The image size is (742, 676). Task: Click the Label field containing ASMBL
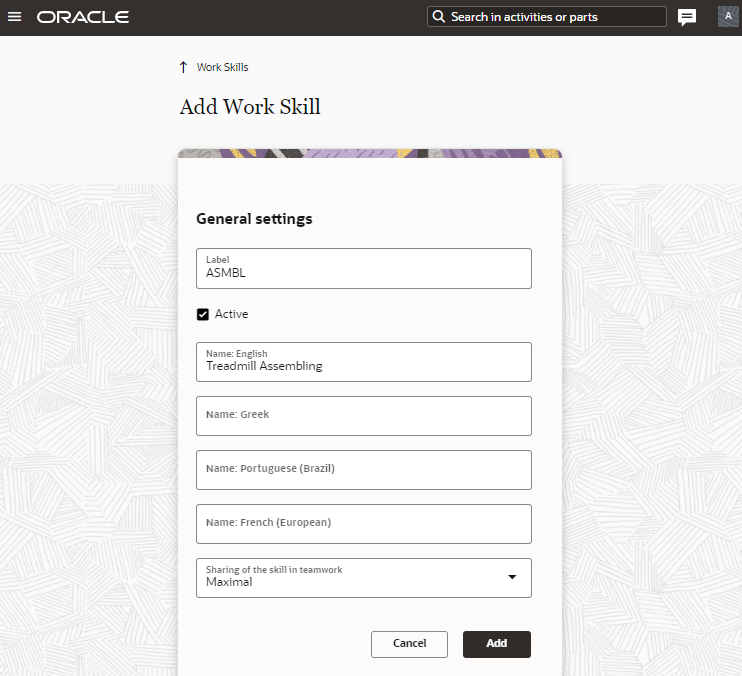[x=364, y=268]
